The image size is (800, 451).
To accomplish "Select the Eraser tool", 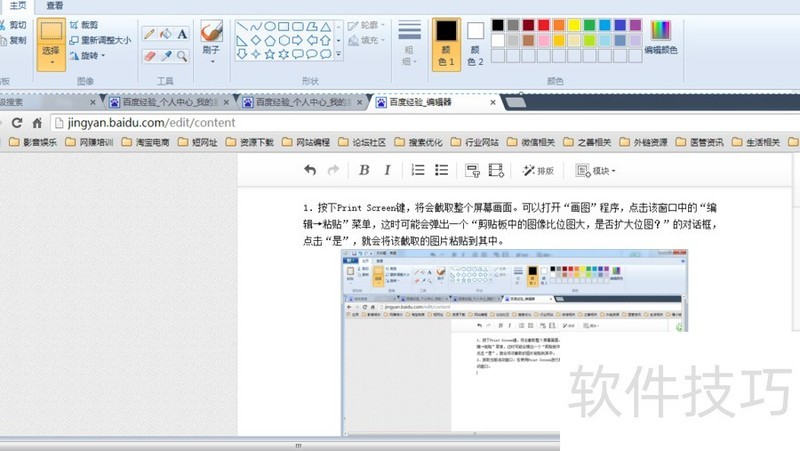I will [x=149, y=55].
